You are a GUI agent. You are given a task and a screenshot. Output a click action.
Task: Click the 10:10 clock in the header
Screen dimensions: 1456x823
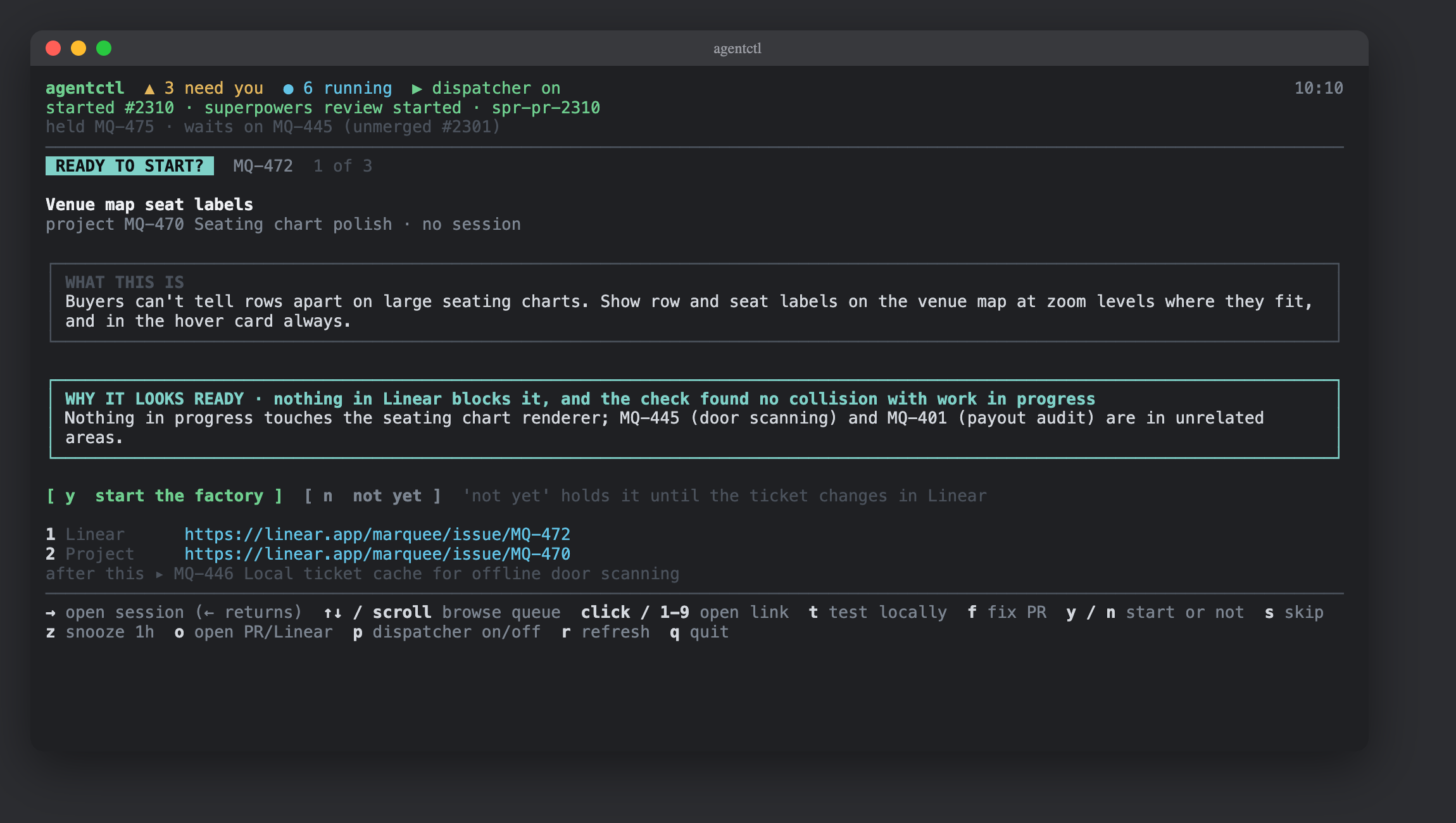1319,88
